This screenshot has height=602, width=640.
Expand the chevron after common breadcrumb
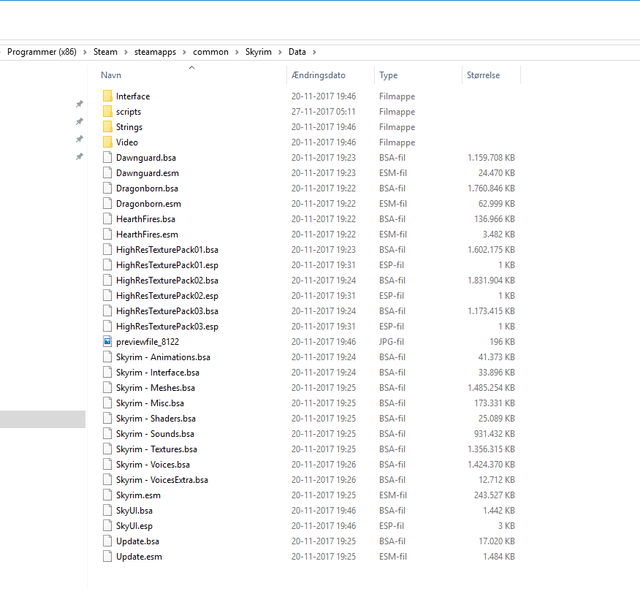click(237, 52)
